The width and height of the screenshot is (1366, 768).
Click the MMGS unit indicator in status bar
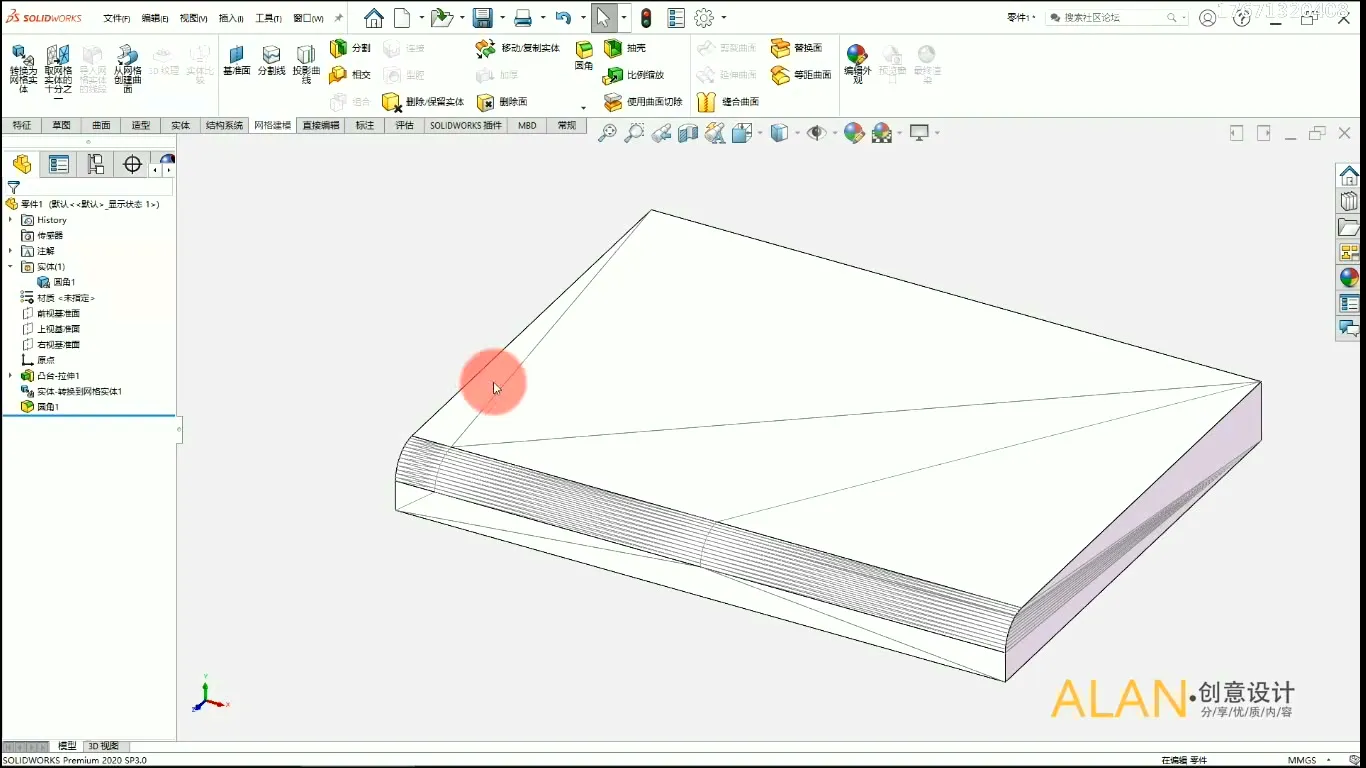[1303, 760]
